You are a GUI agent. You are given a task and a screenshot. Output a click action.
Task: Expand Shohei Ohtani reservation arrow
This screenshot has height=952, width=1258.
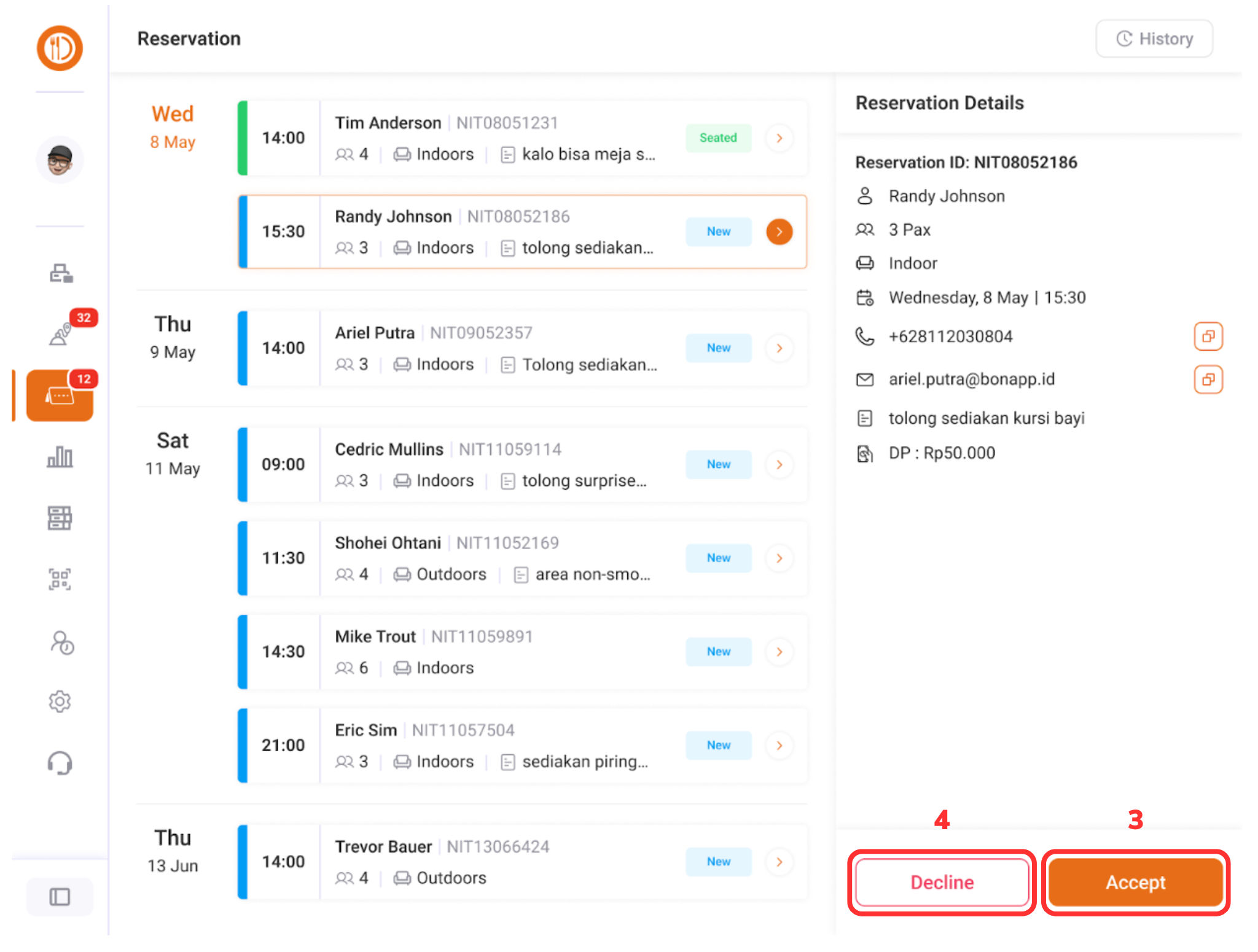[779, 558]
